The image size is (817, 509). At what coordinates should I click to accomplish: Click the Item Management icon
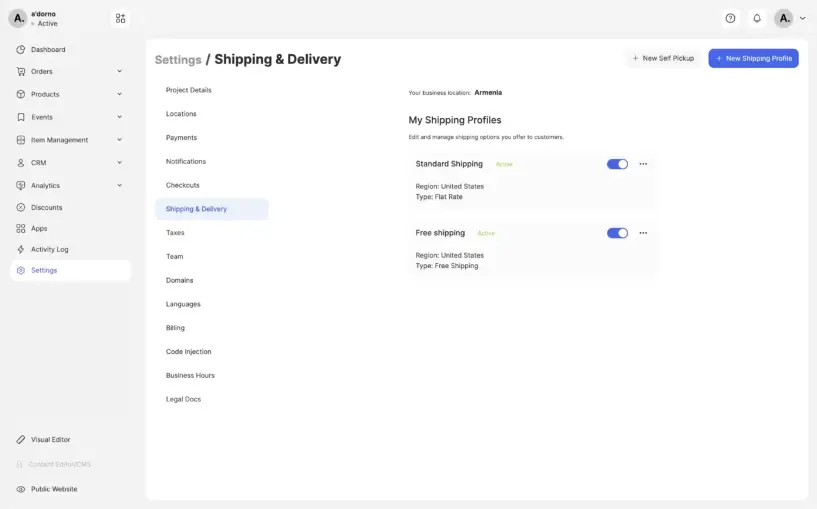[x=20, y=140]
